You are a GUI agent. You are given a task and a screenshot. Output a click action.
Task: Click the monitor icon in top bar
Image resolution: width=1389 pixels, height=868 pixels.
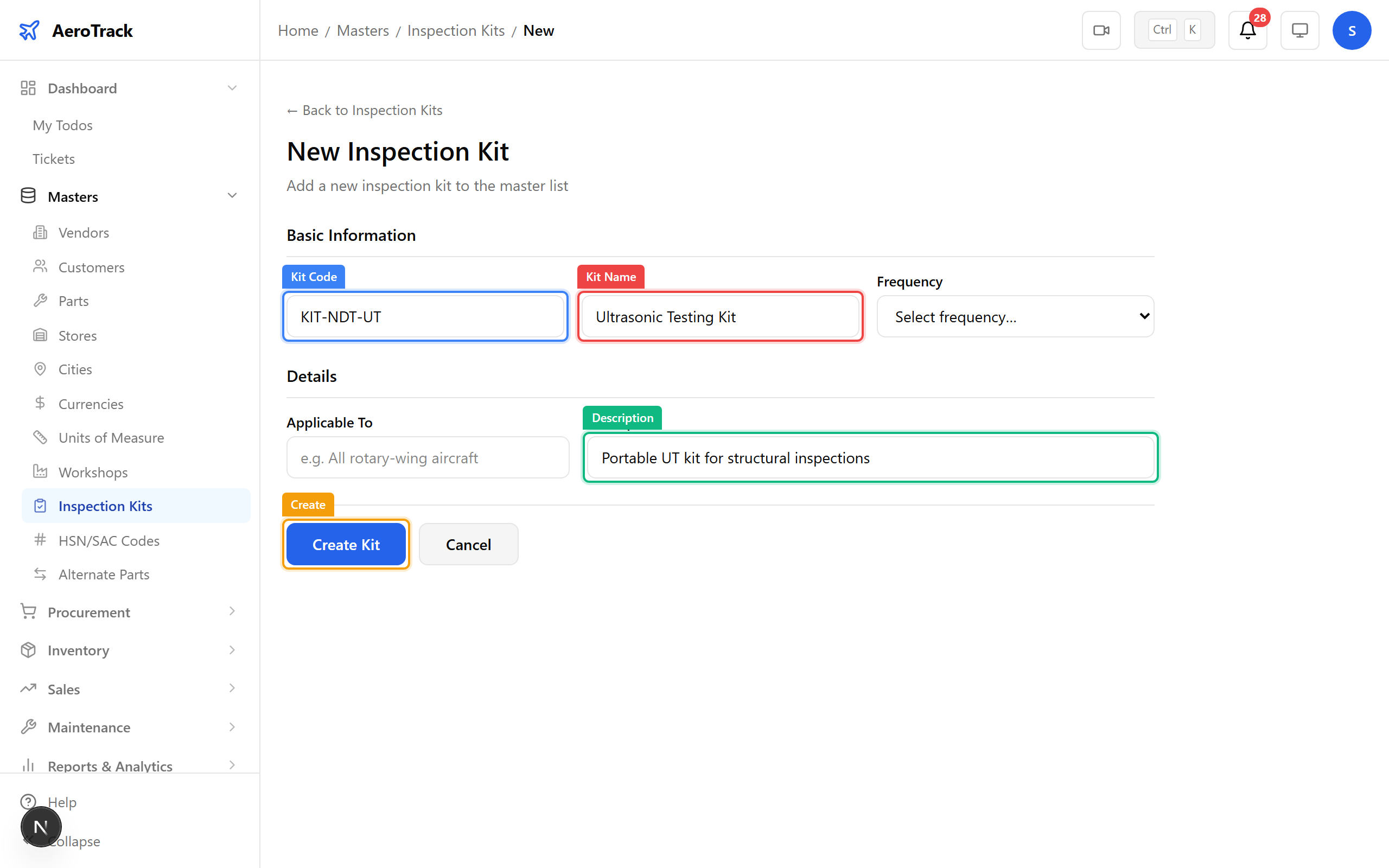[1299, 30]
